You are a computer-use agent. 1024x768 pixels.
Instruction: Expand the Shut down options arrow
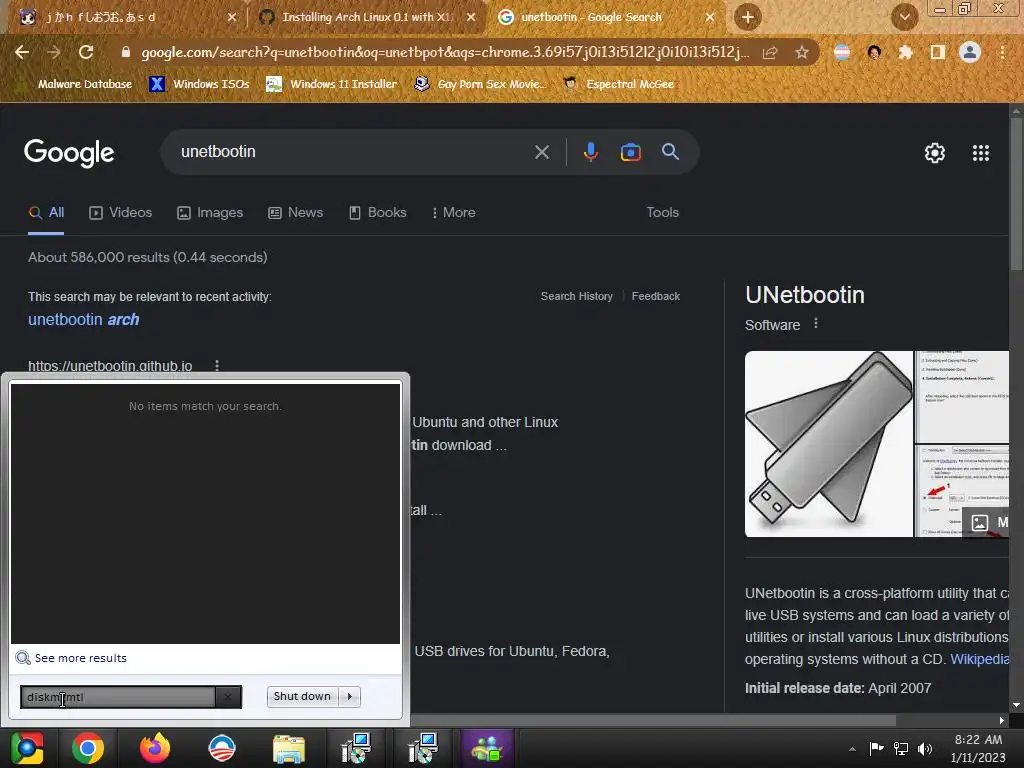[x=350, y=697]
